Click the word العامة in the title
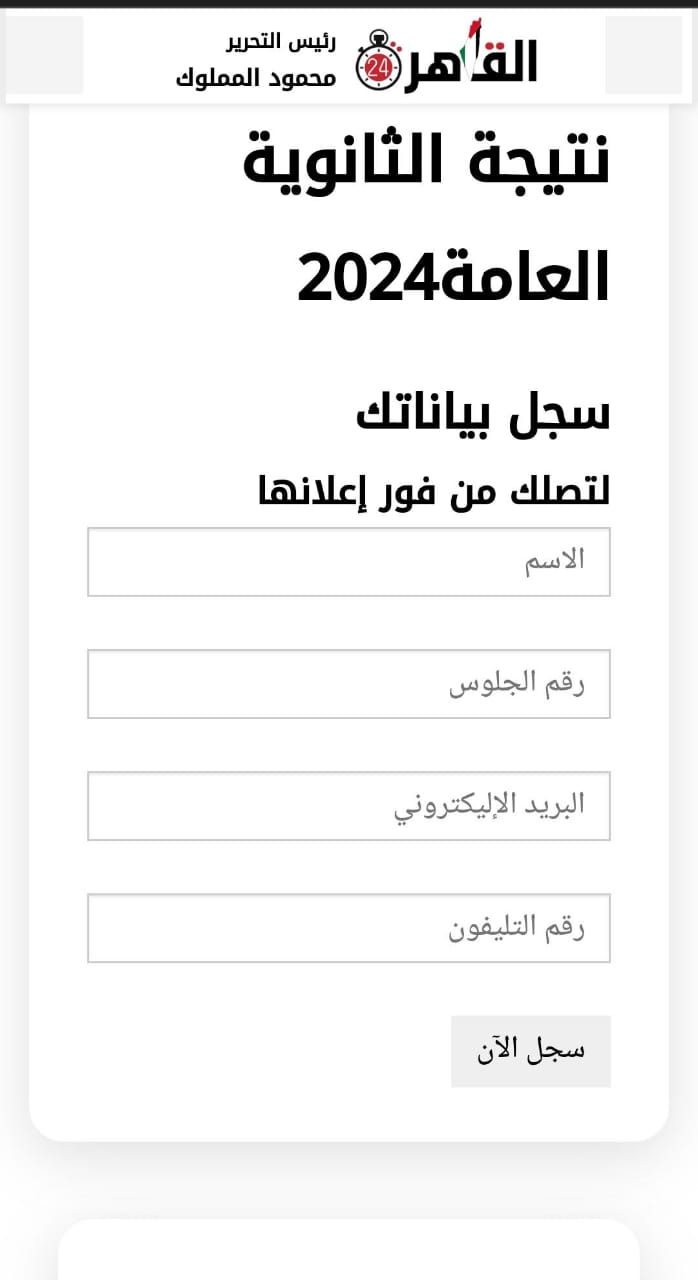The height and width of the screenshot is (1280, 698). (523, 277)
